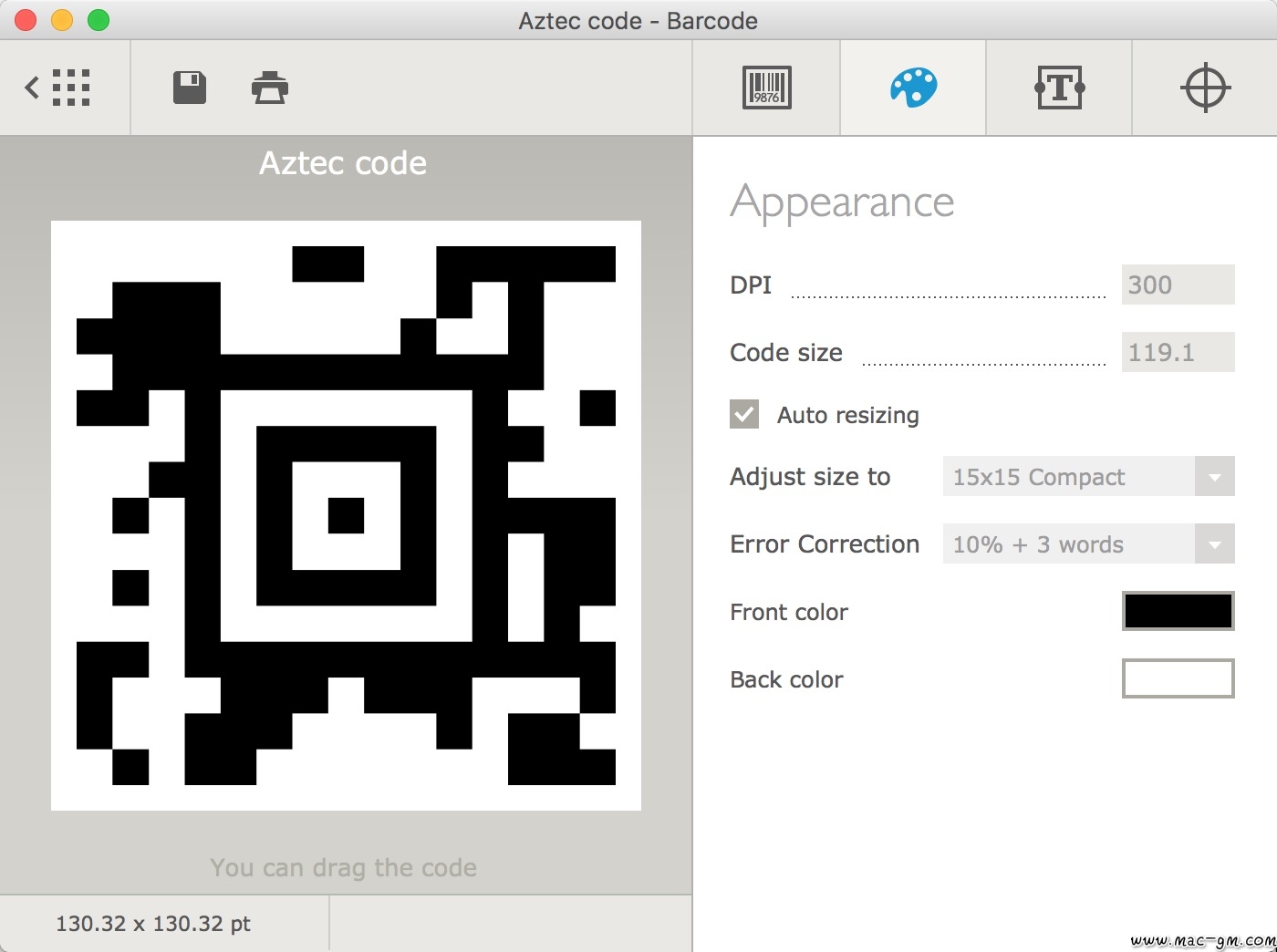Open the Adjust size to dropdown
The width and height of the screenshot is (1277, 952).
coord(1088,476)
